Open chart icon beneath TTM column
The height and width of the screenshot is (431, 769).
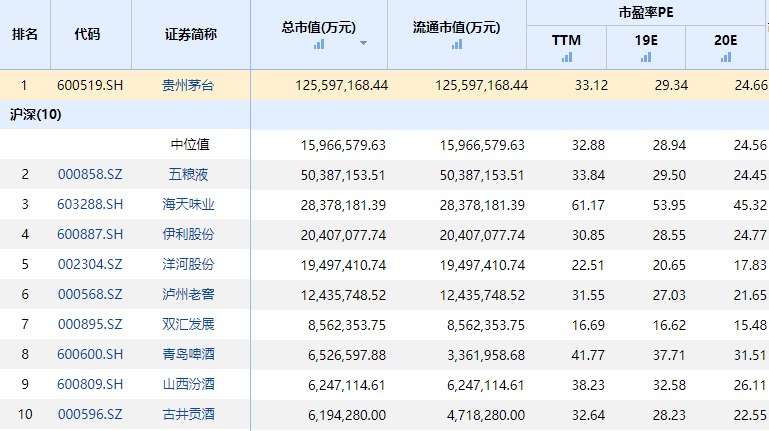pos(566,58)
